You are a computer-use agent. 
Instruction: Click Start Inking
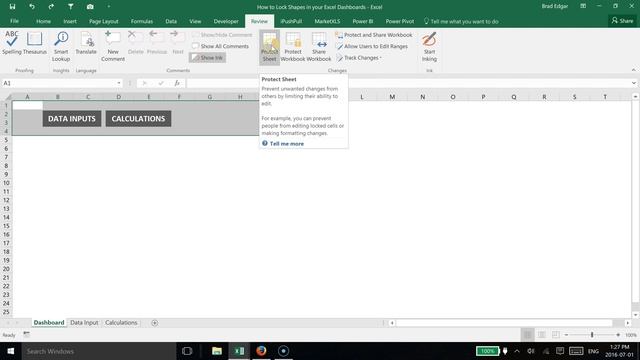tap(429, 47)
